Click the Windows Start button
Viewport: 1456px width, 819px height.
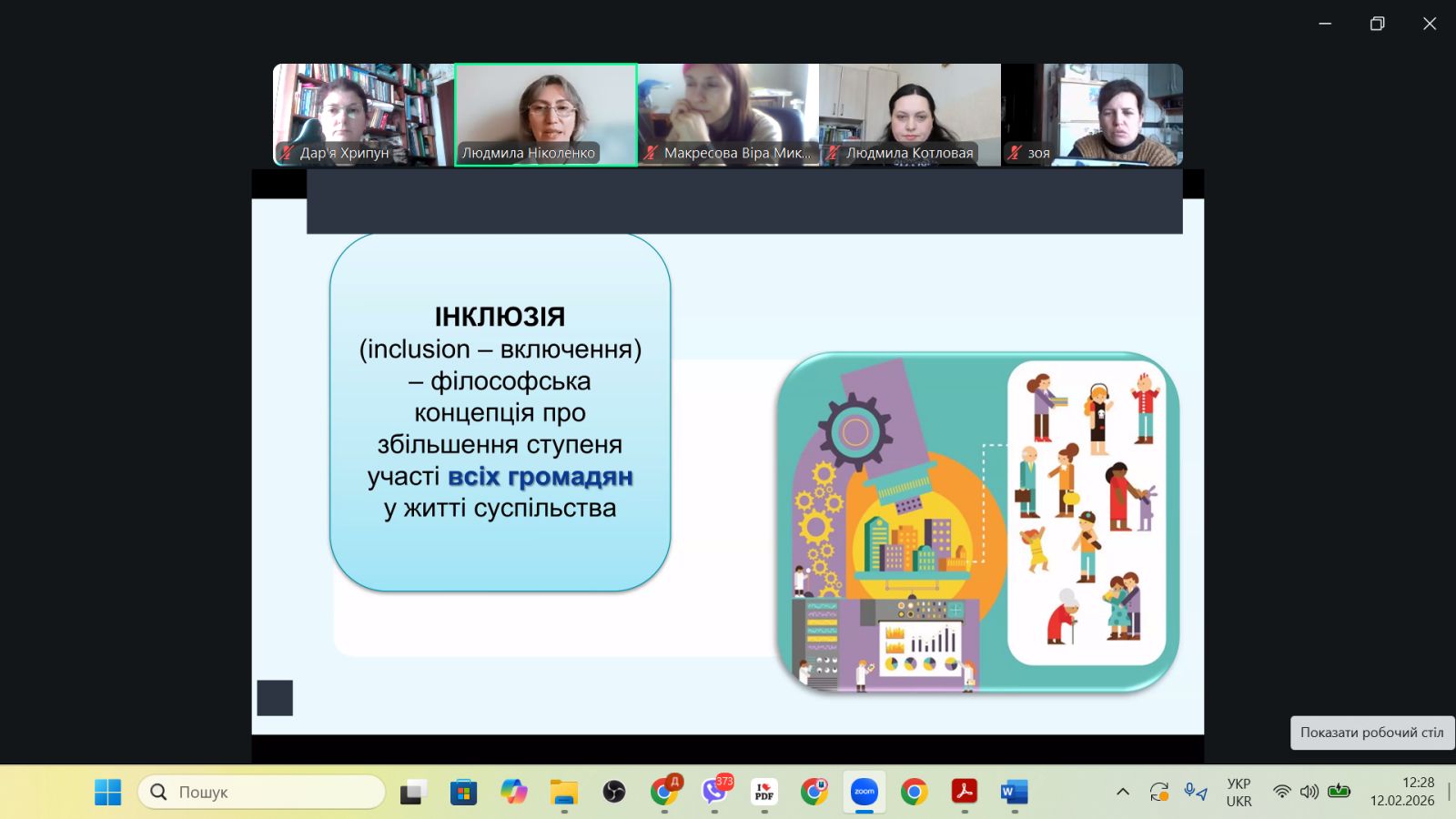tap(108, 792)
